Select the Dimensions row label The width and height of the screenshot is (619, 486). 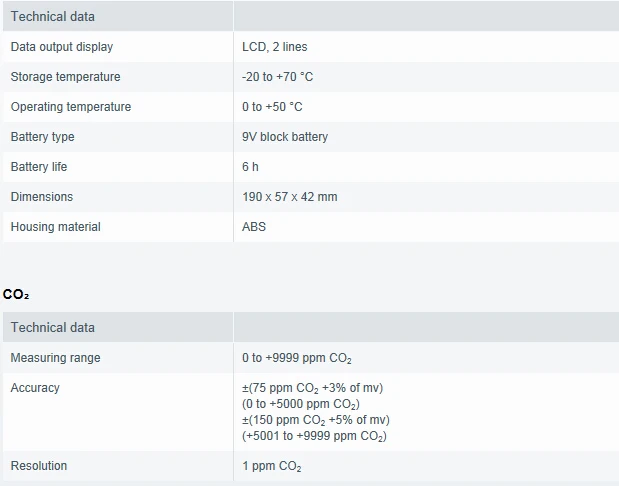tap(42, 197)
